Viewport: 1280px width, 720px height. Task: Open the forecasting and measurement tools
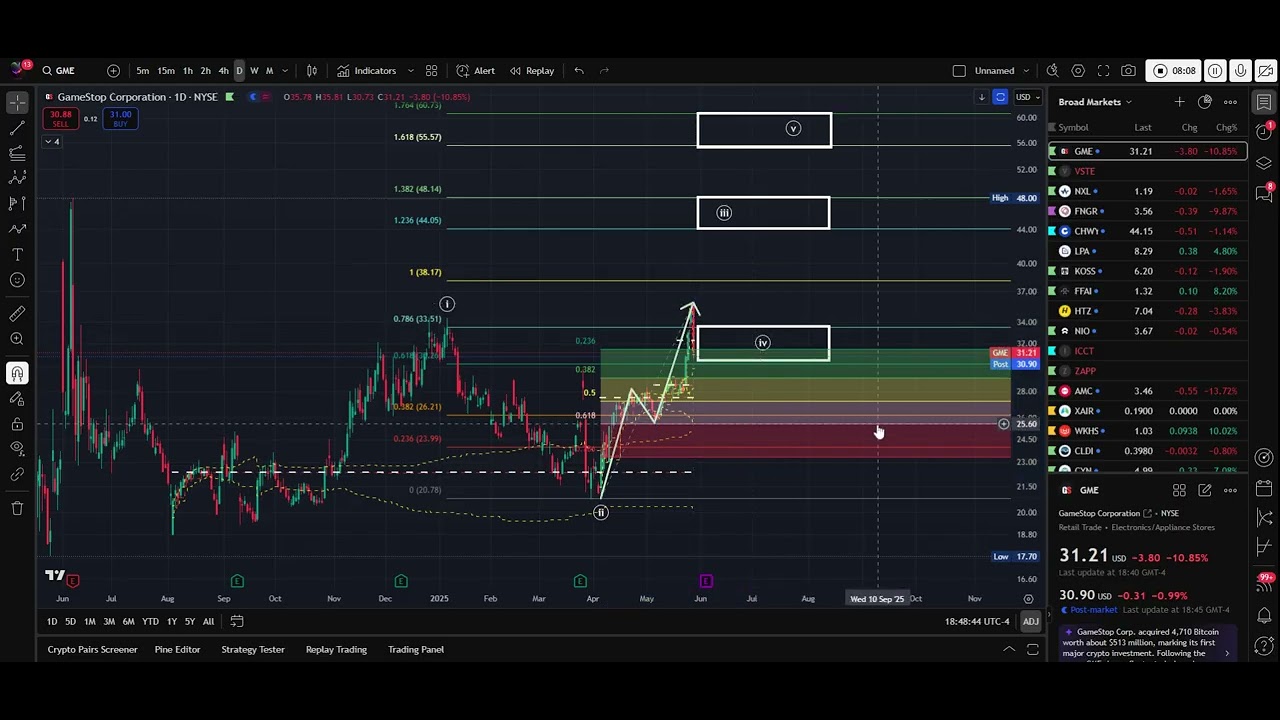coord(17,203)
